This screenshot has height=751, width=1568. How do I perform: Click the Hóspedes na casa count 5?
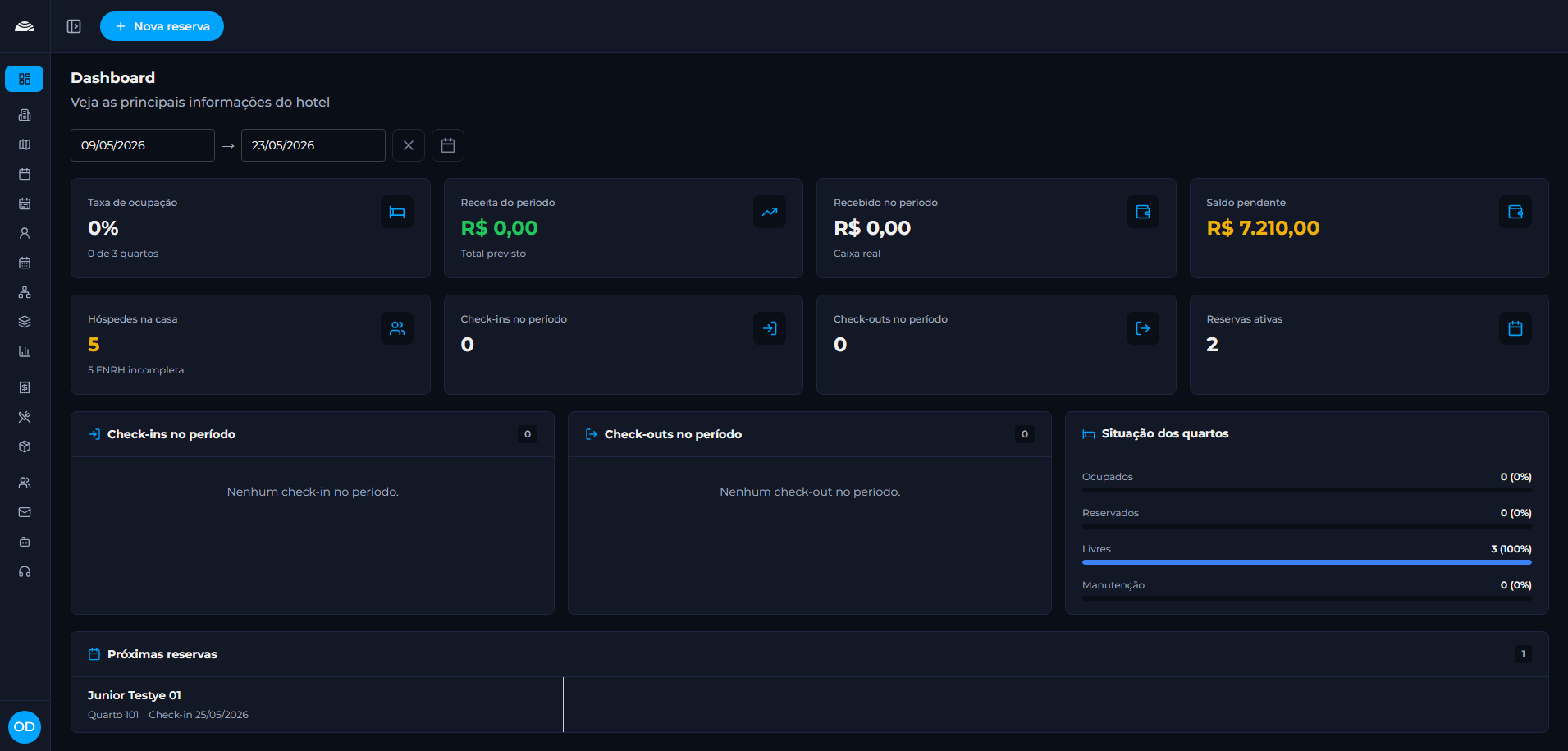(94, 345)
